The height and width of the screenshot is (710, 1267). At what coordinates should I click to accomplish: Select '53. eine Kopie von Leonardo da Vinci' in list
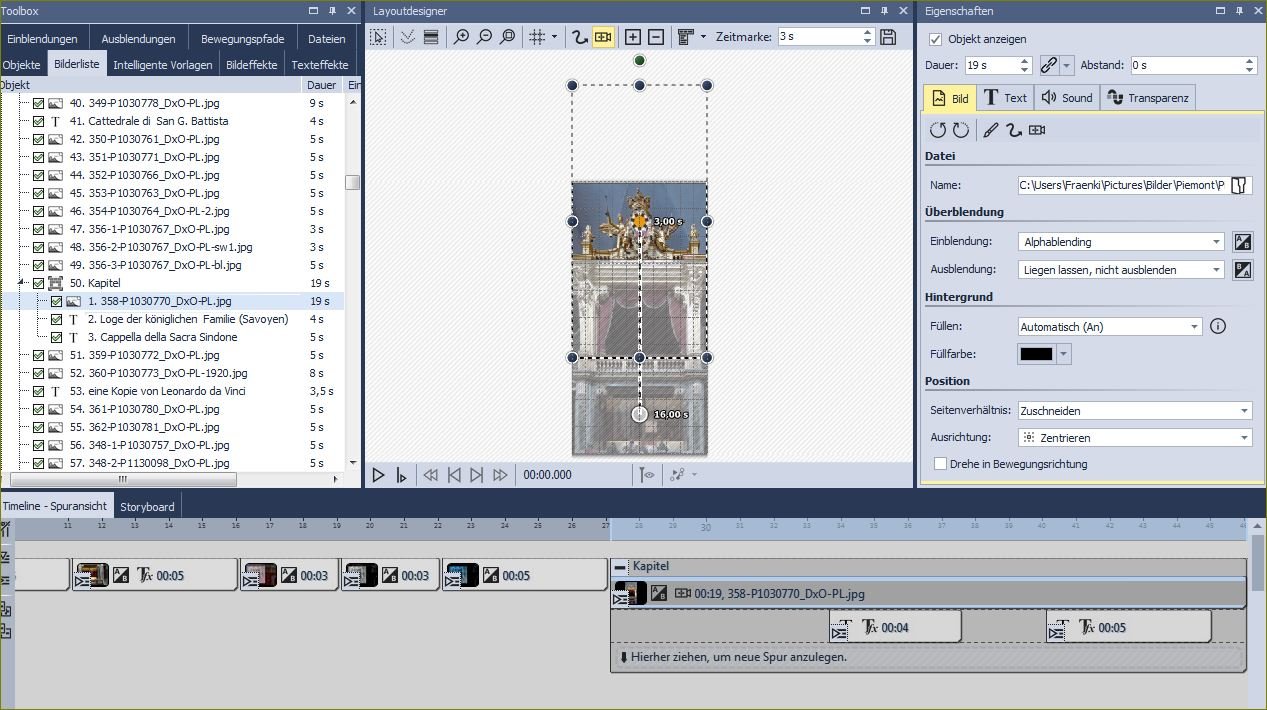158,391
